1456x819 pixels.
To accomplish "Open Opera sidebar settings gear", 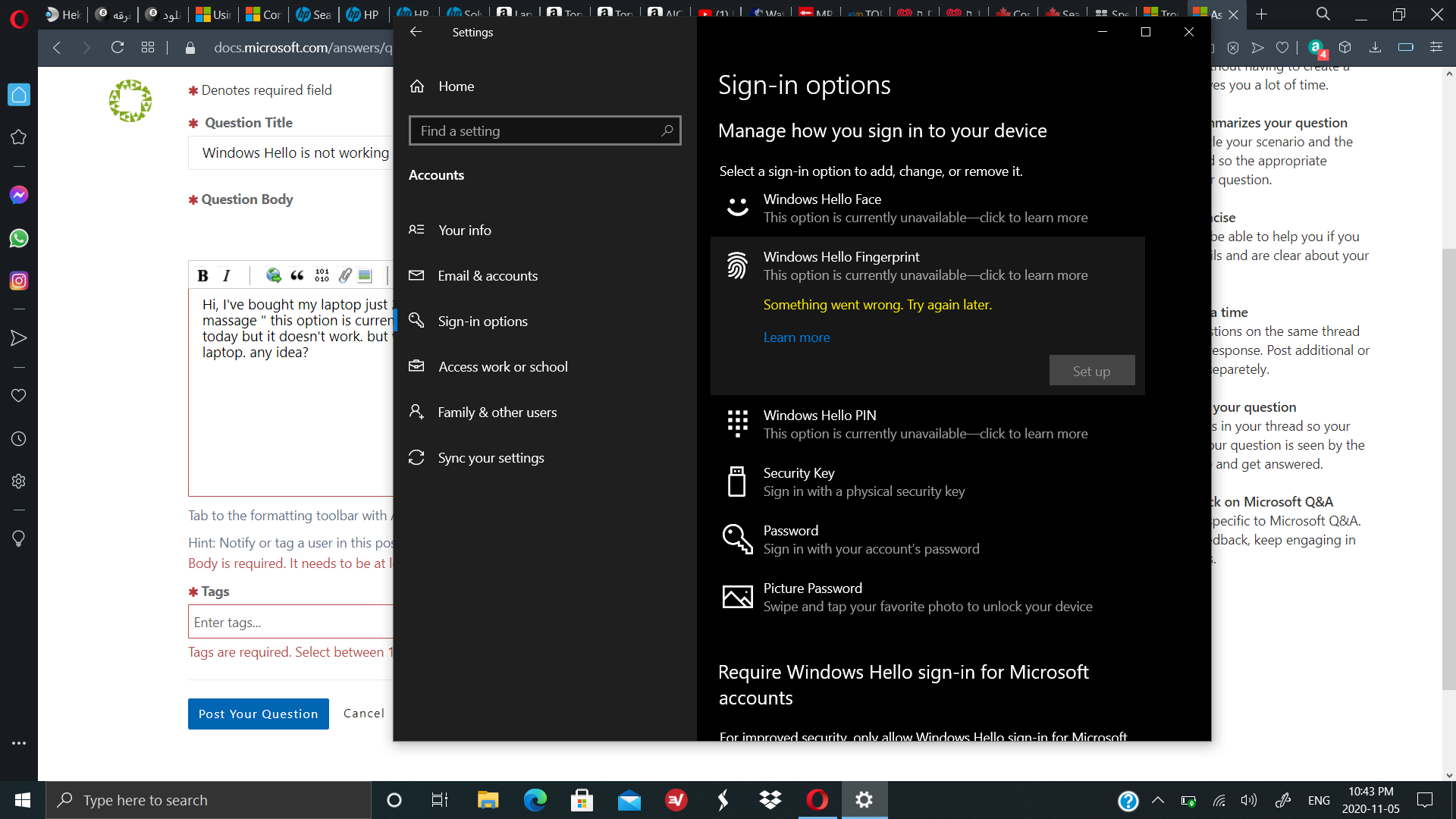I will click(x=19, y=481).
